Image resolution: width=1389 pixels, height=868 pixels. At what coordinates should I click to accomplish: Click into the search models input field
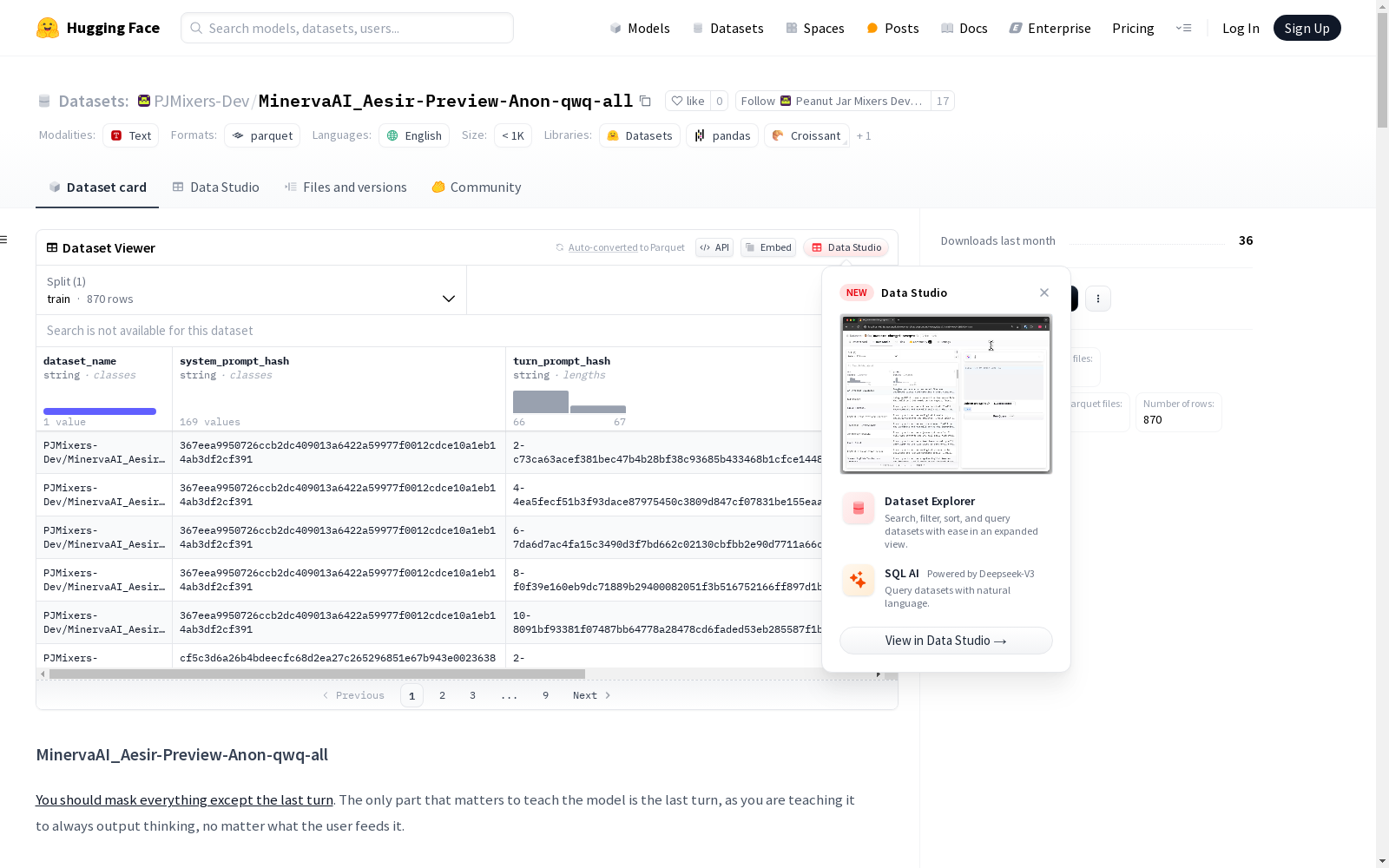(x=347, y=28)
